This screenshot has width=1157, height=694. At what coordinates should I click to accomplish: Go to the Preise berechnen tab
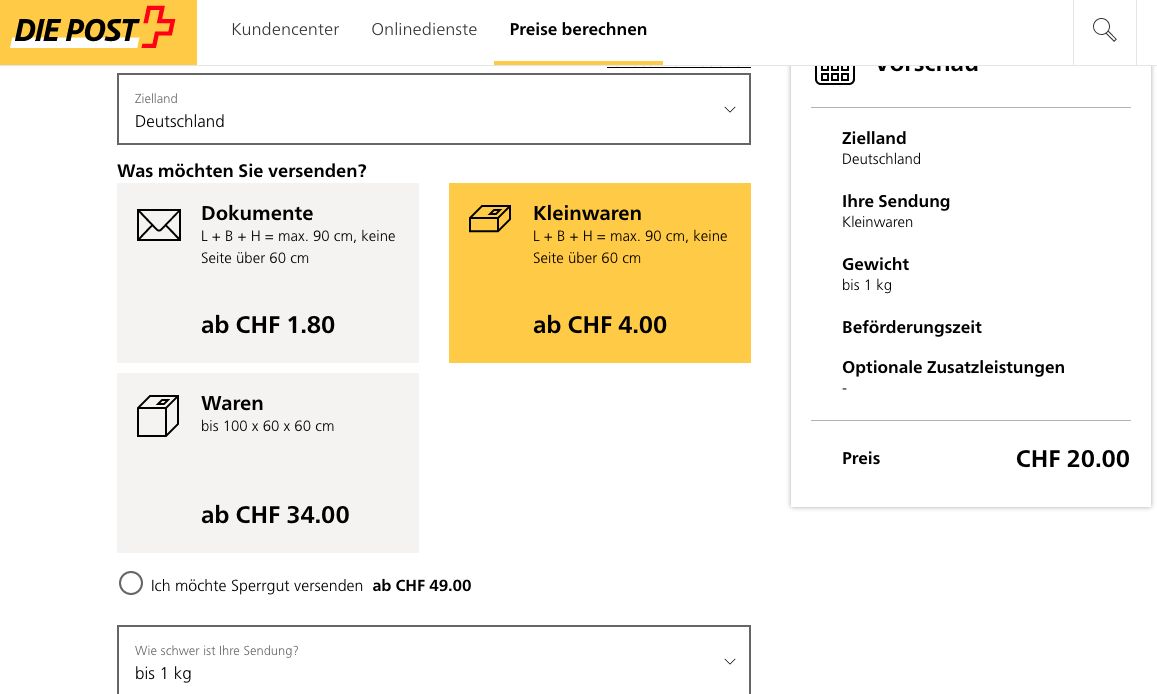click(578, 30)
